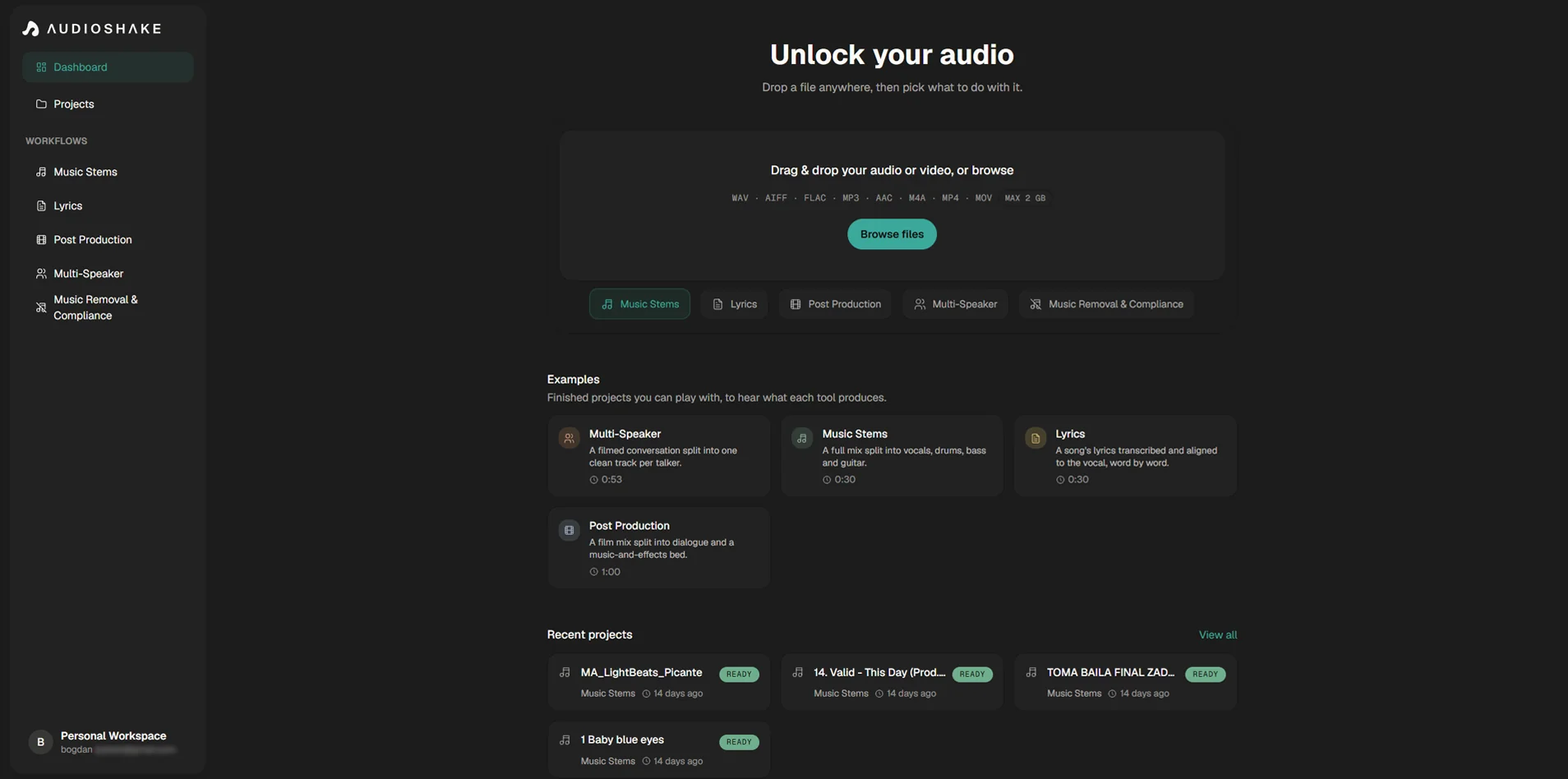Open Multi-Speaker workflow in sidebar
The height and width of the screenshot is (779, 1568).
[108, 274]
